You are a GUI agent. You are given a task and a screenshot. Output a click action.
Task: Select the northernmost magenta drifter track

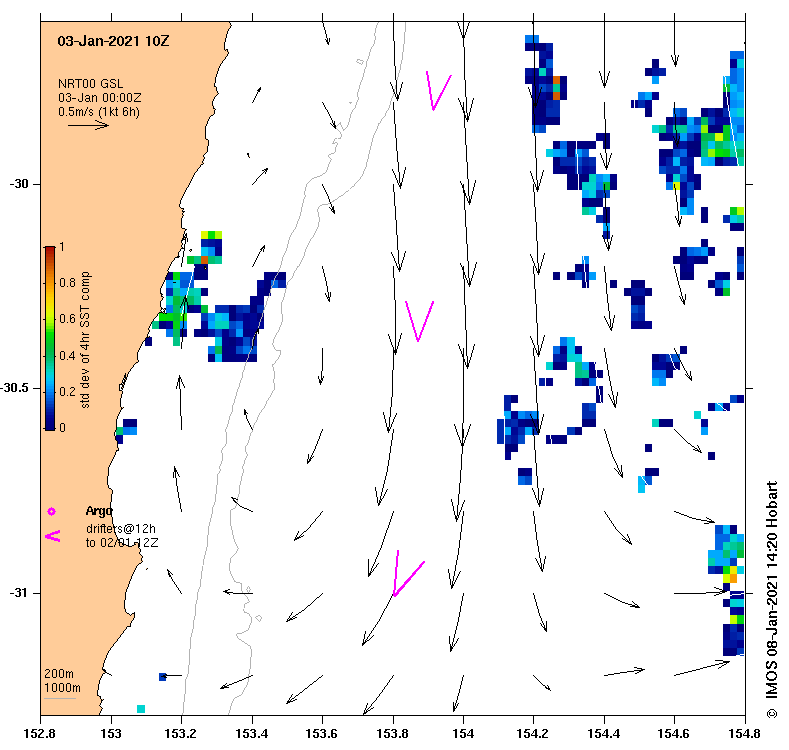pyautogui.click(x=438, y=91)
